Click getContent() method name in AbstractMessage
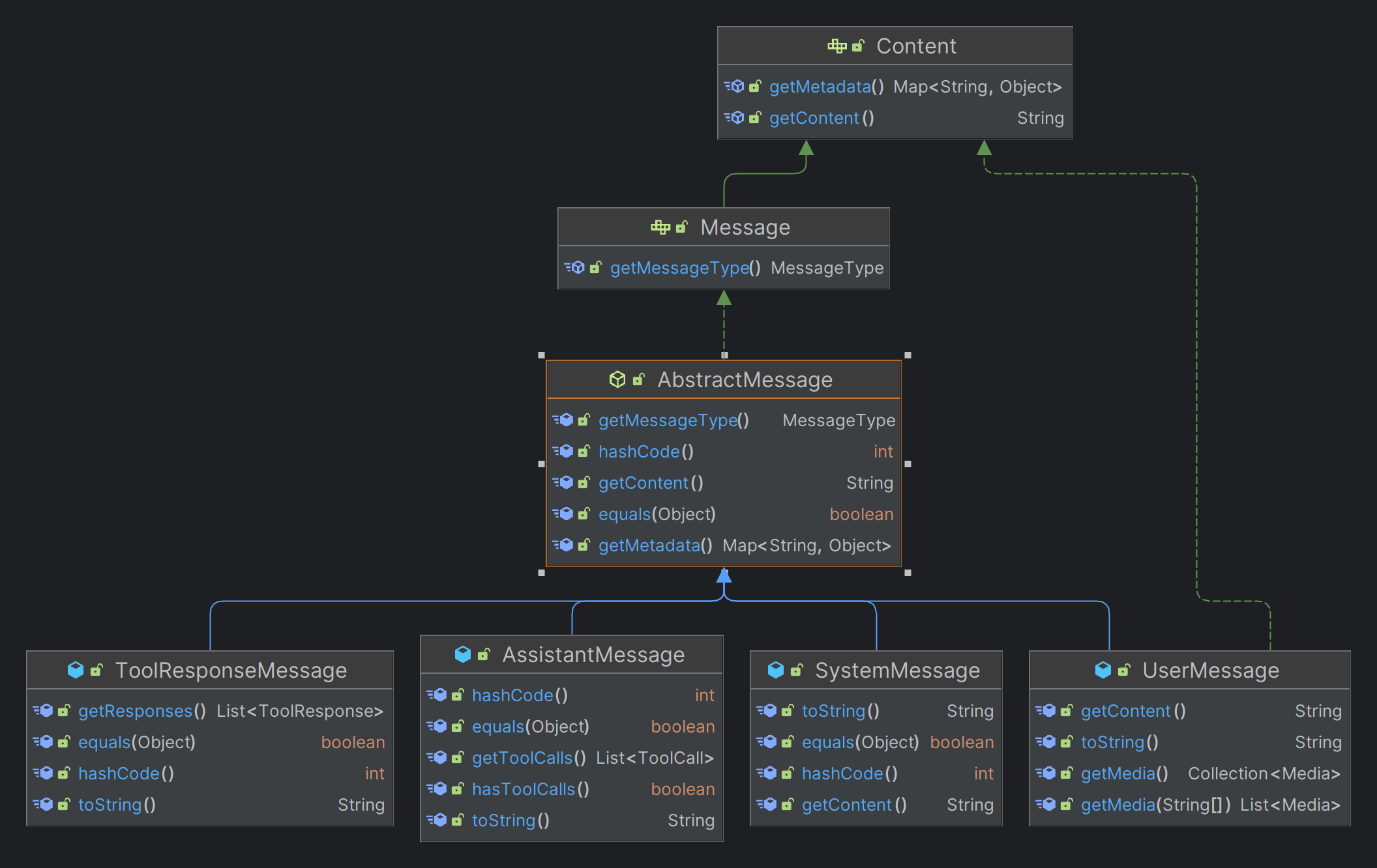Image resolution: width=1377 pixels, height=868 pixels. click(x=651, y=483)
